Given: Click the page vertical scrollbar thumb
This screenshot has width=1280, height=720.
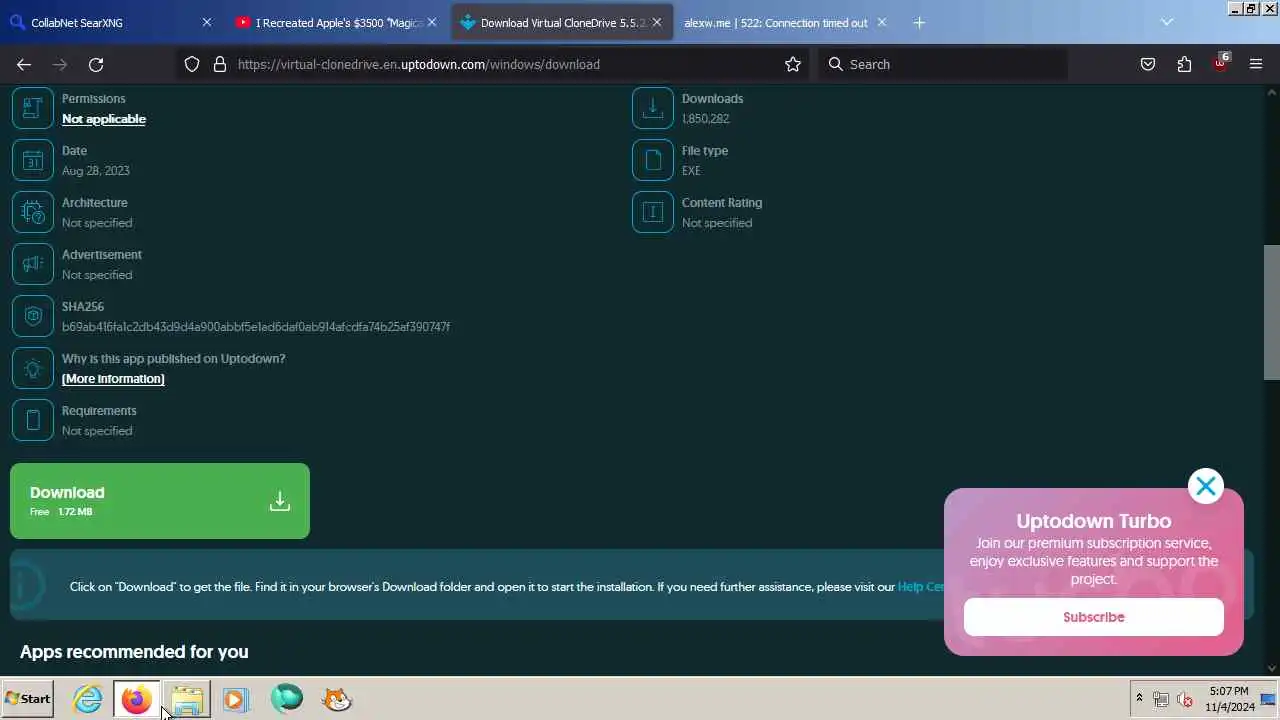Looking at the screenshot, I should (1271, 312).
